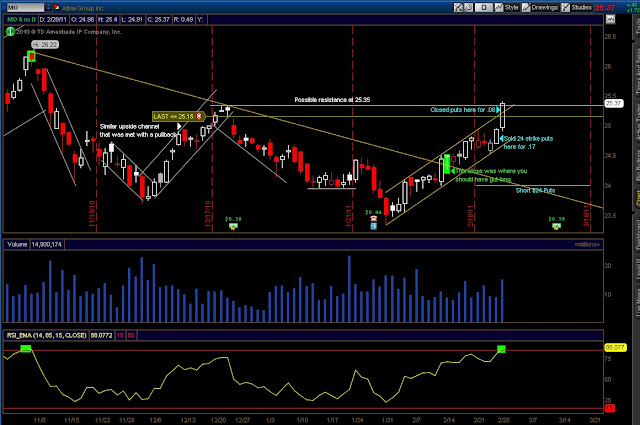Screen dimensions: 640x425
Task: Click the H: 25.4 high value
Action: tap(108, 20)
